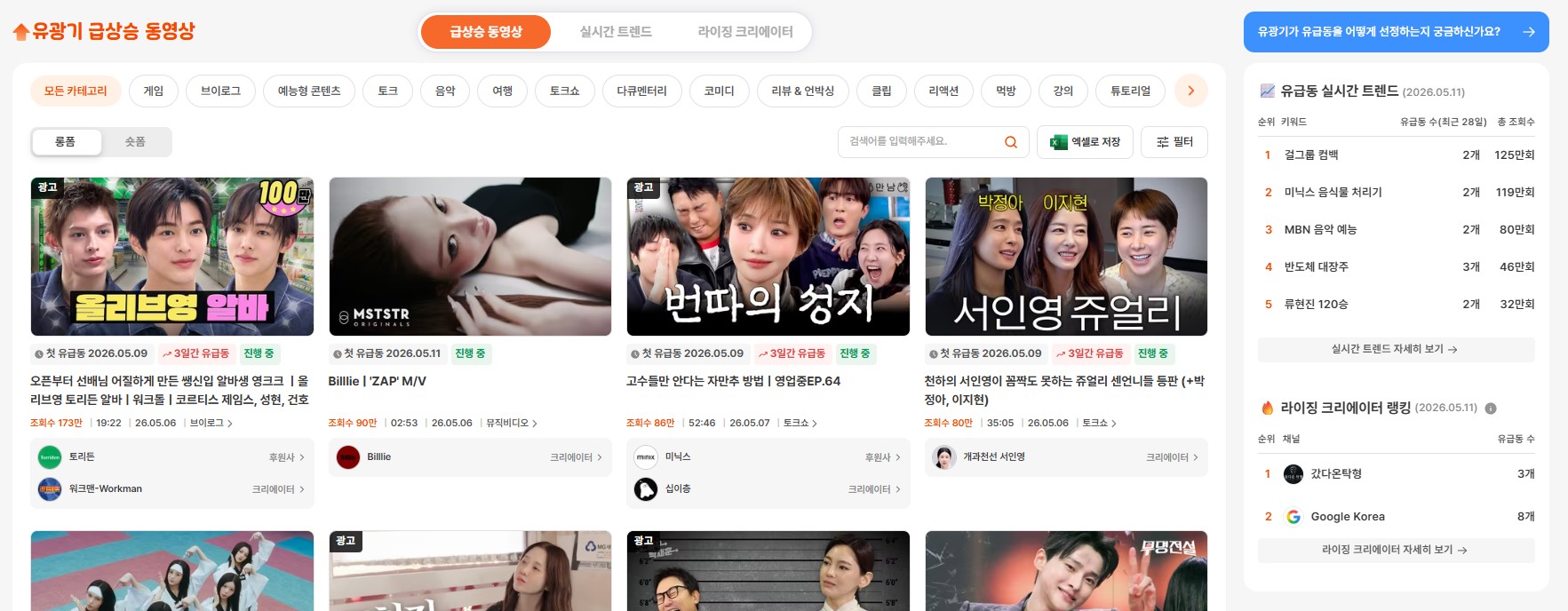Click the chart icon next to 유급등 실시간 트렌드
Screen dimensions: 1568x611
point(1267,91)
